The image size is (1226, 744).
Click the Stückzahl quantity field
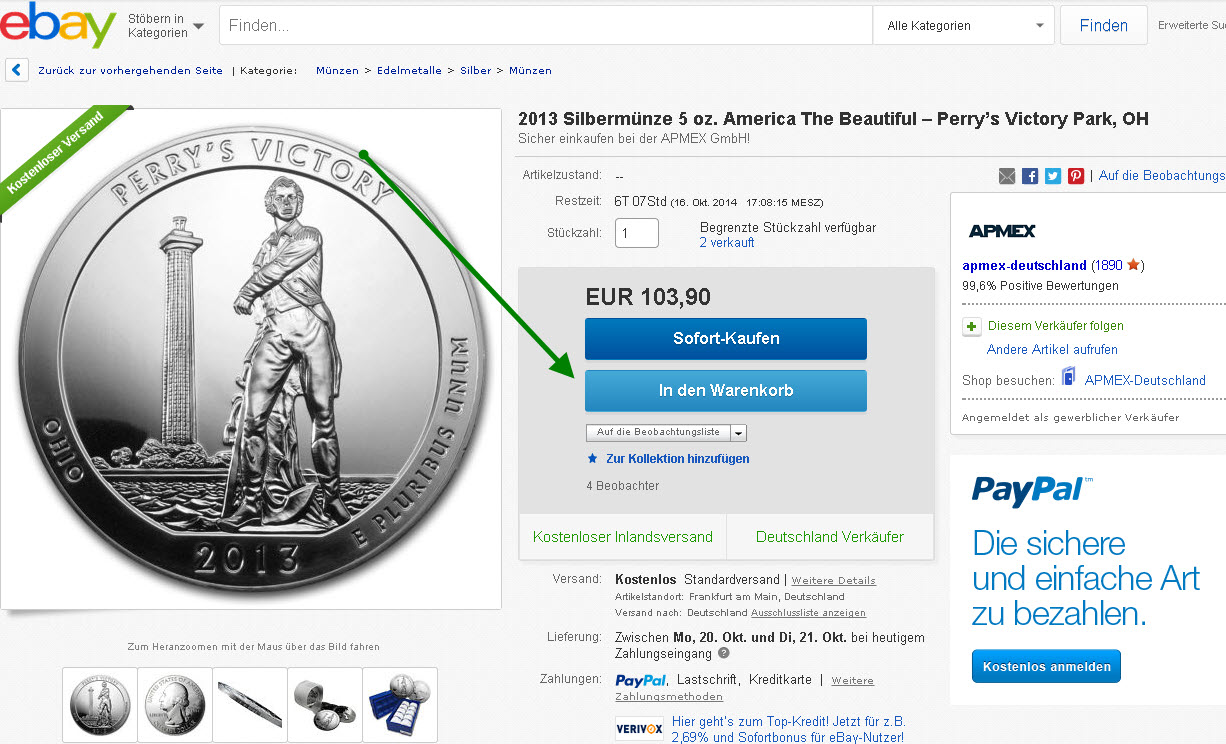[x=637, y=233]
